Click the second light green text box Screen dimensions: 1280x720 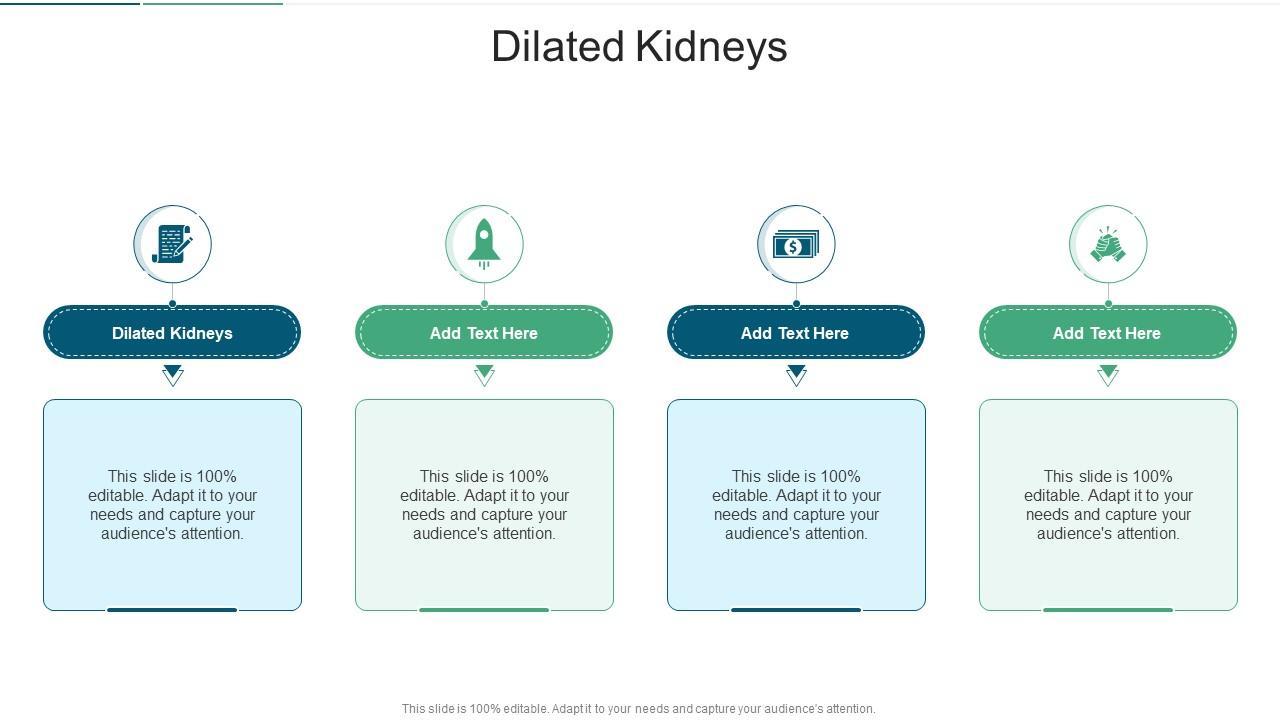(x=484, y=504)
